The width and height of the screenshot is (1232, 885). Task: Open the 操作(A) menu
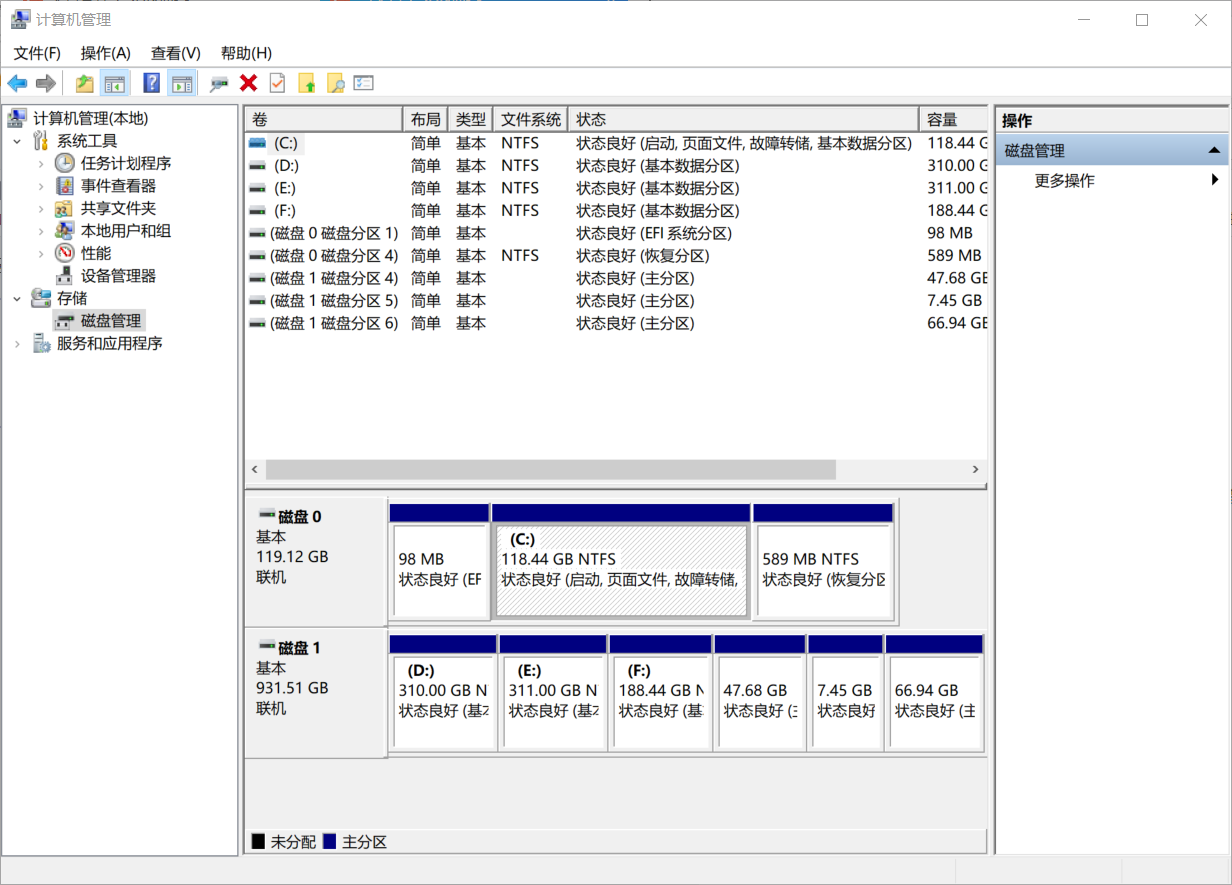[x=106, y=53]
